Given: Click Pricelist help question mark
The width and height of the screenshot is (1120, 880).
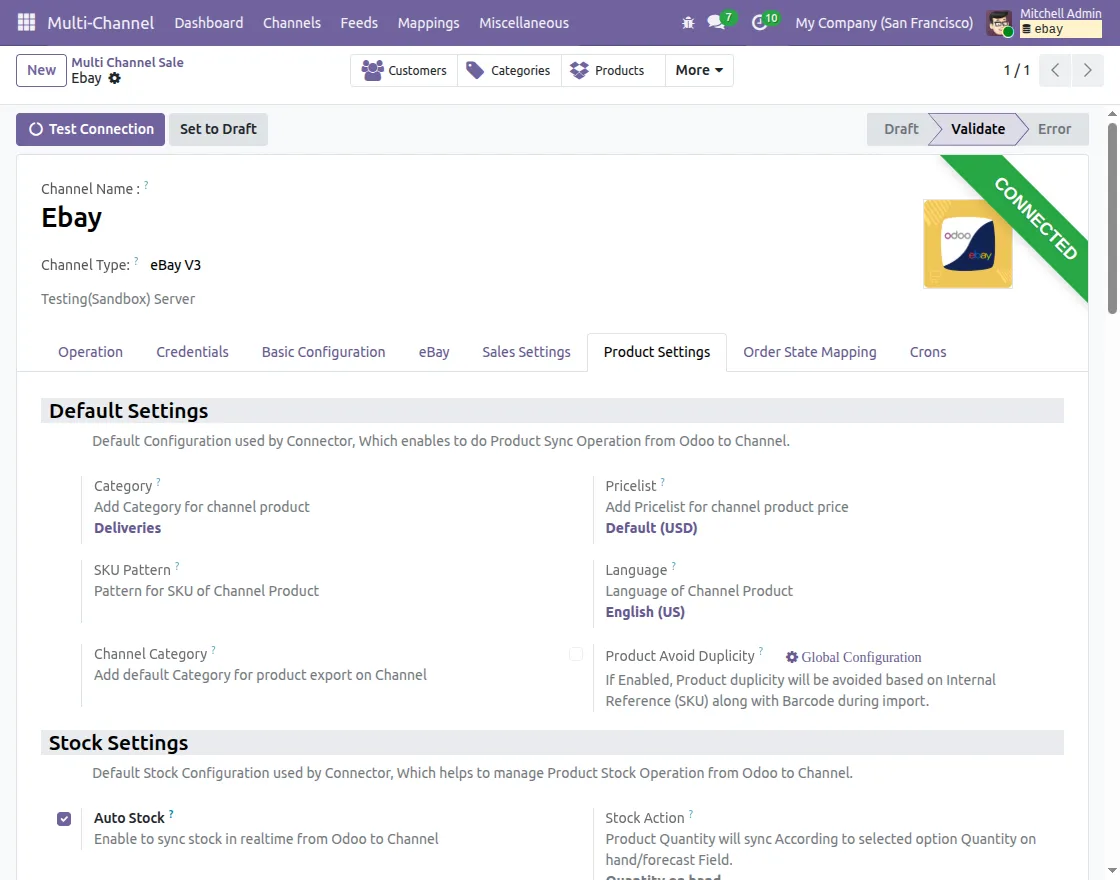Looking at the screenshot, I should click(663, 482).
